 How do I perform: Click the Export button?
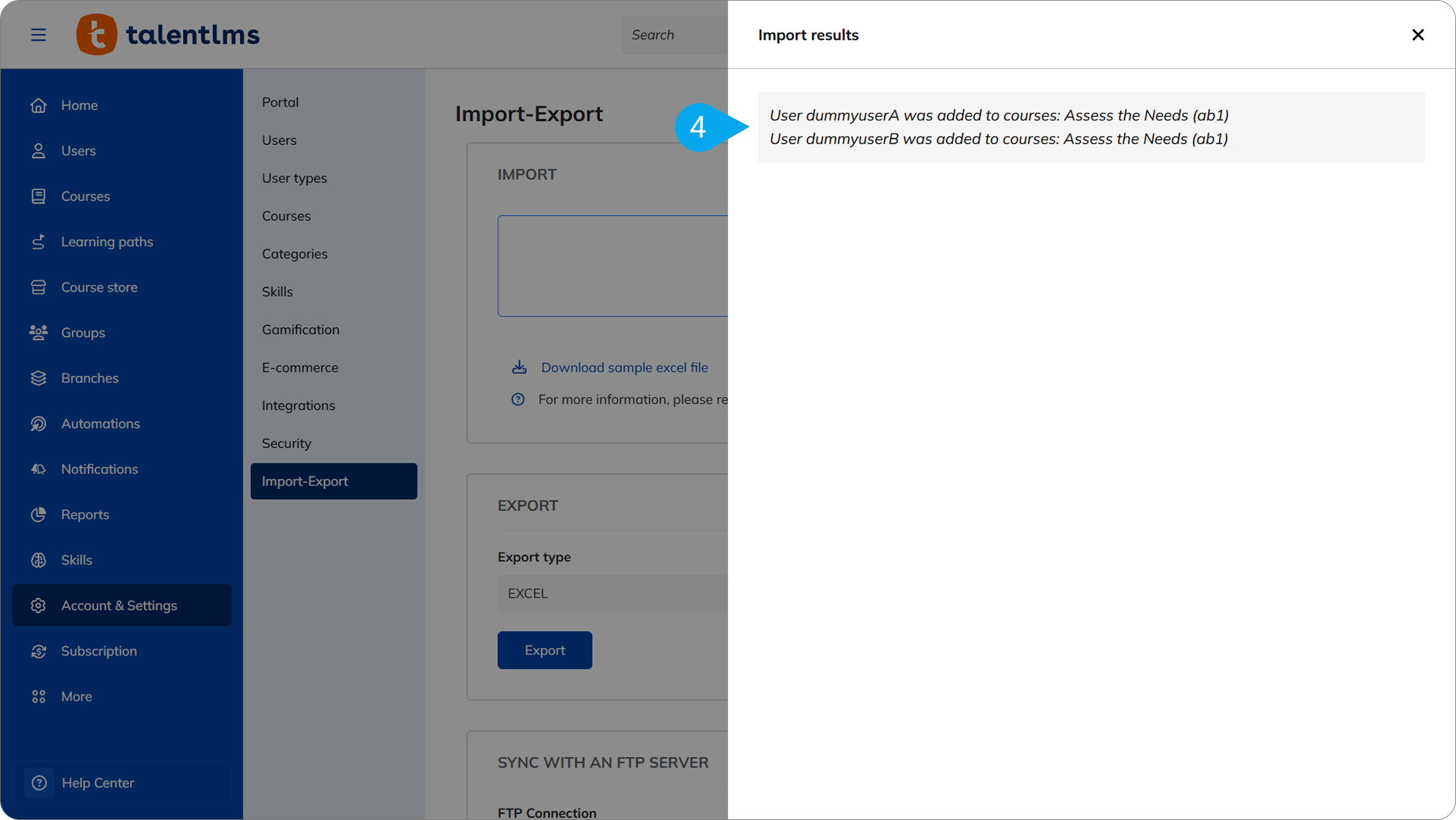(545, 650)
